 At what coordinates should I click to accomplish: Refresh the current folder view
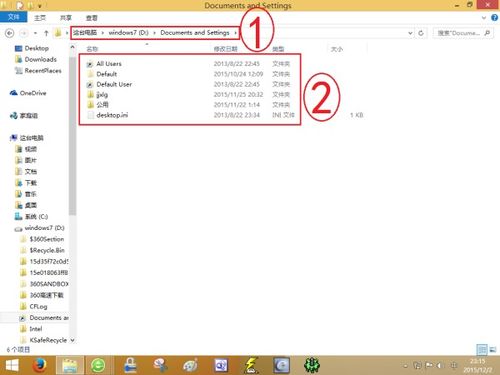[421, 33]
